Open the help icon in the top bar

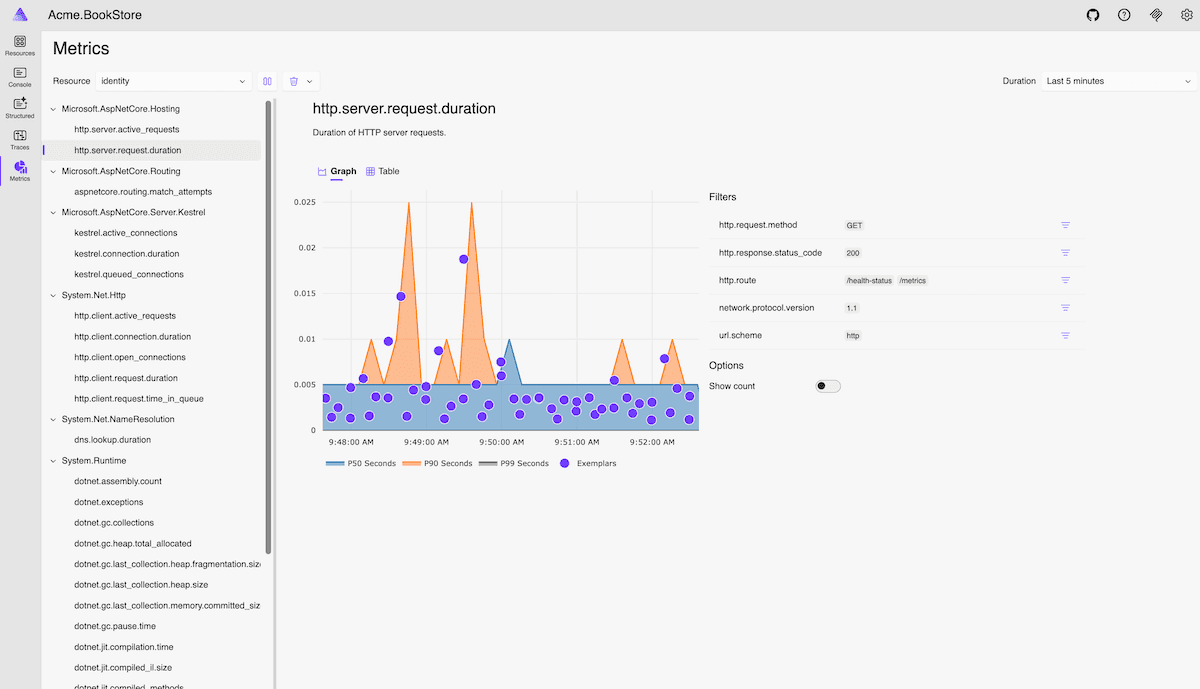(x=1123, y=15)
